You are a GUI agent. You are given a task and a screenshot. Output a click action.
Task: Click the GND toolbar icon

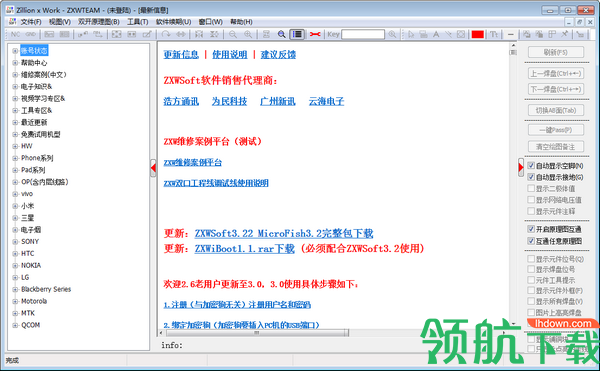pos(31,34)
